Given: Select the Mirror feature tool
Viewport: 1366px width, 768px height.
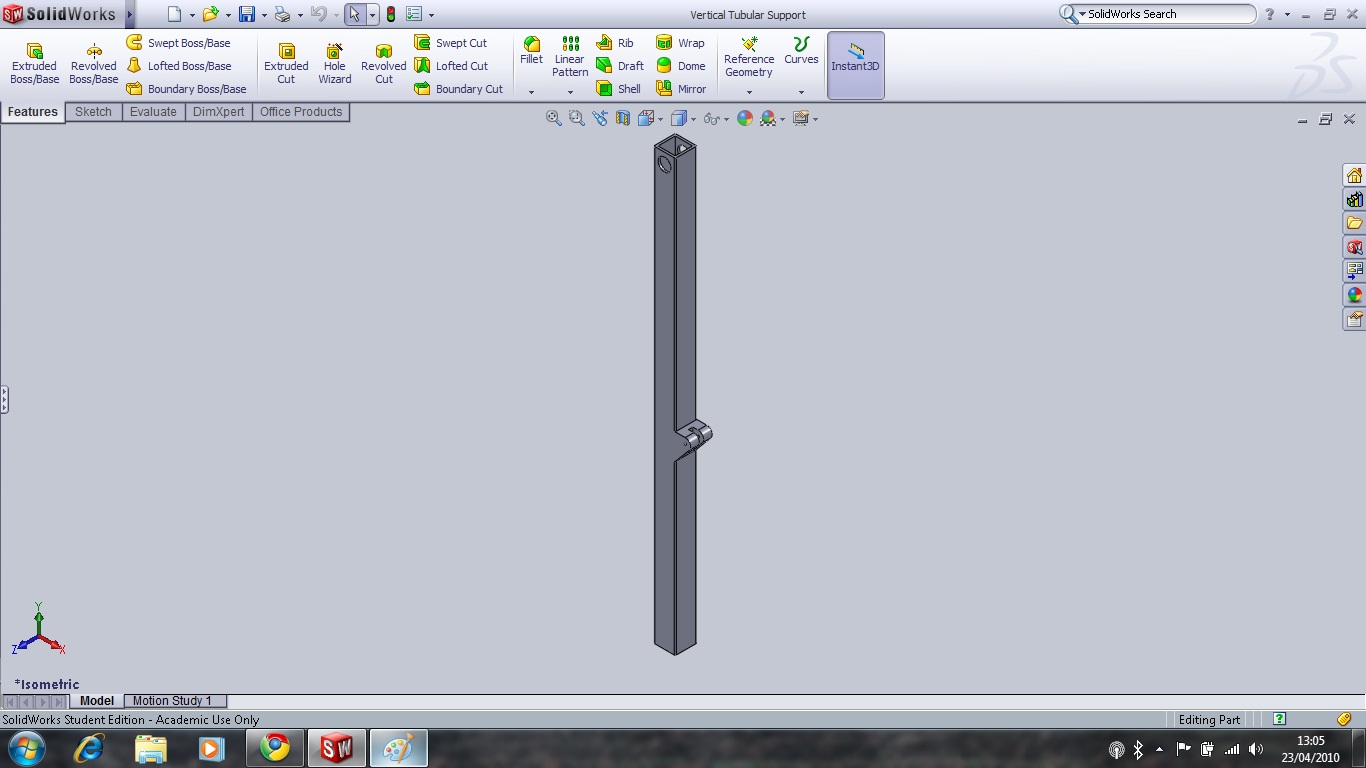Looking at the screenshot, I should 681,88.
